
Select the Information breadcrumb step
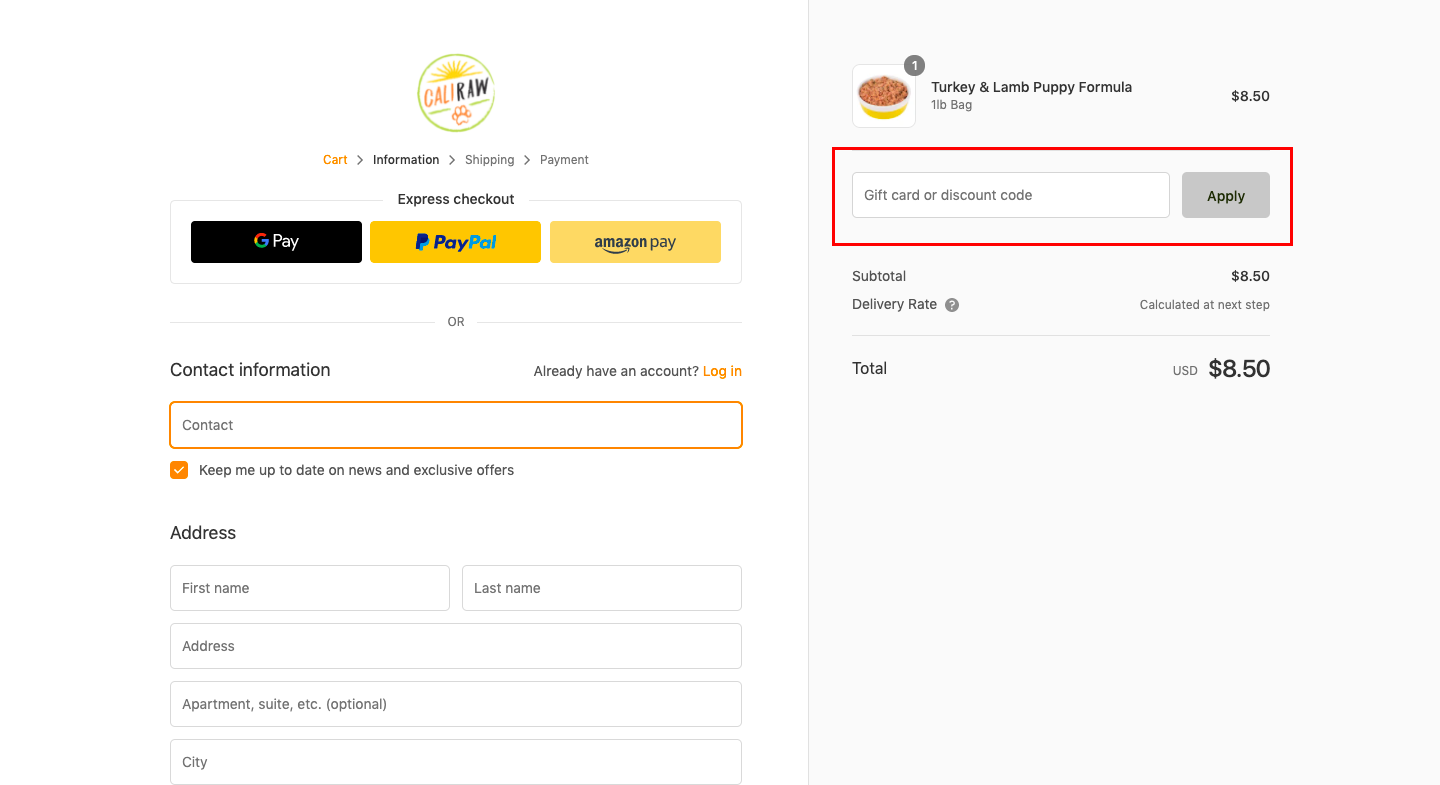tap(406, 160)
